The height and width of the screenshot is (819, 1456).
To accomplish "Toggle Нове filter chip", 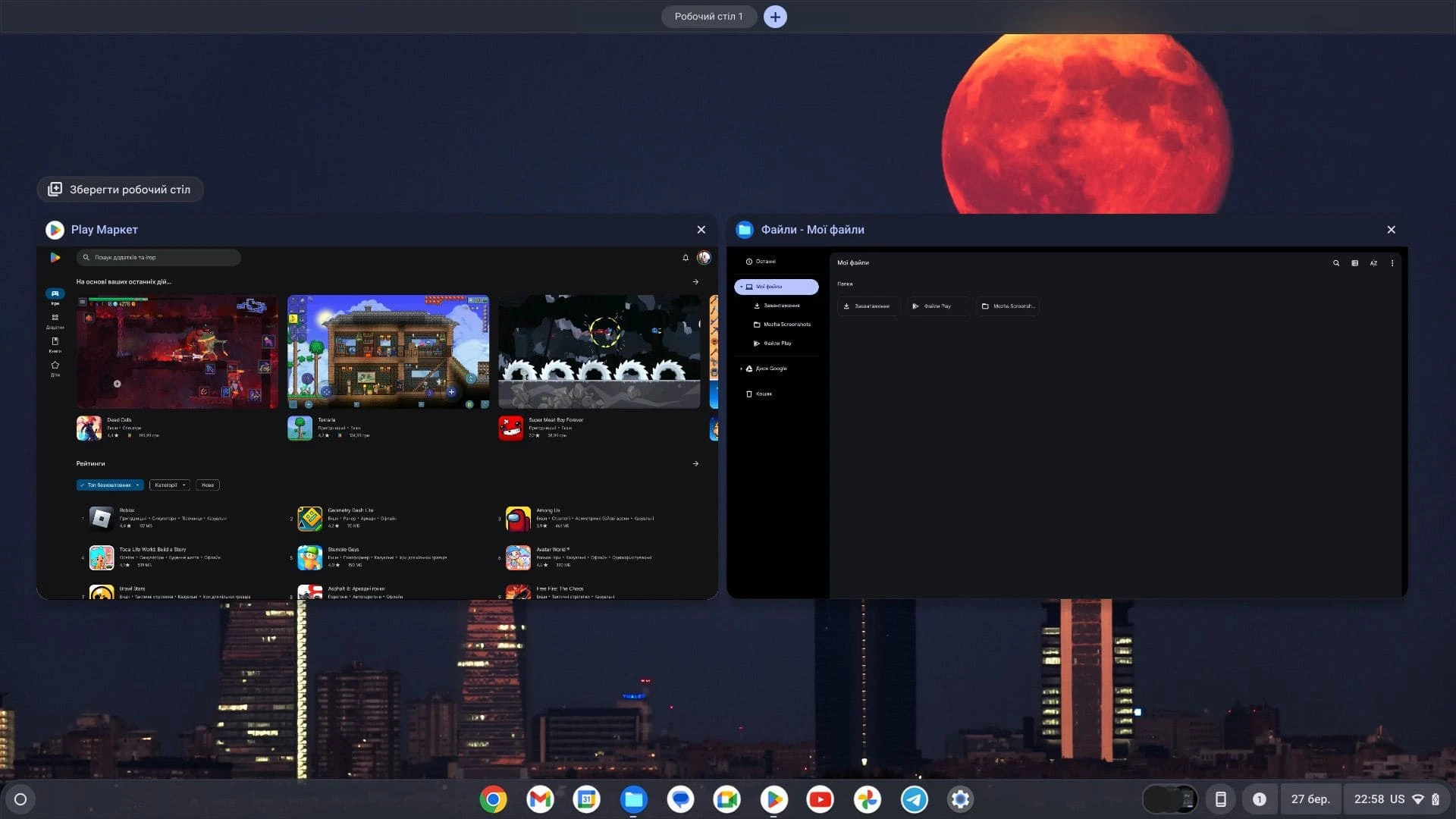I will [x=208, y=485].
